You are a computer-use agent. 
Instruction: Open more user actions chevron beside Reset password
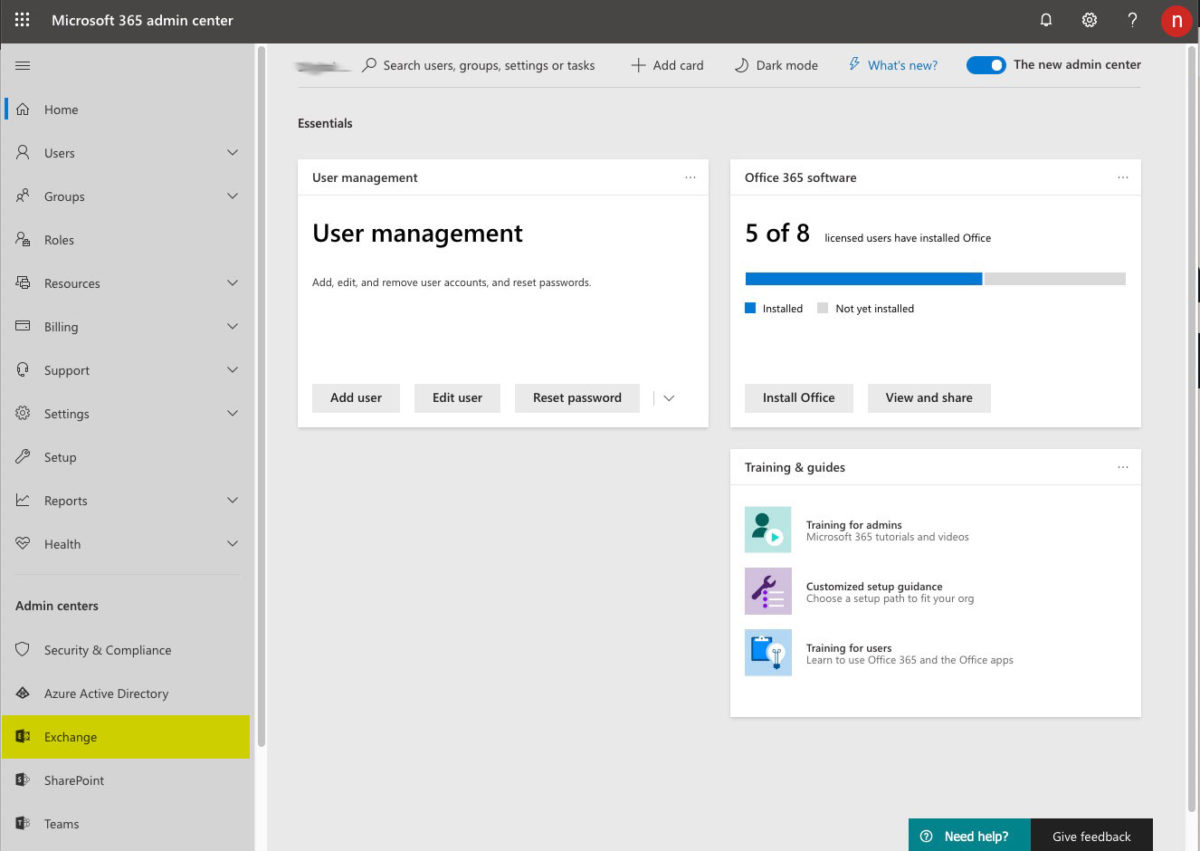666,398
